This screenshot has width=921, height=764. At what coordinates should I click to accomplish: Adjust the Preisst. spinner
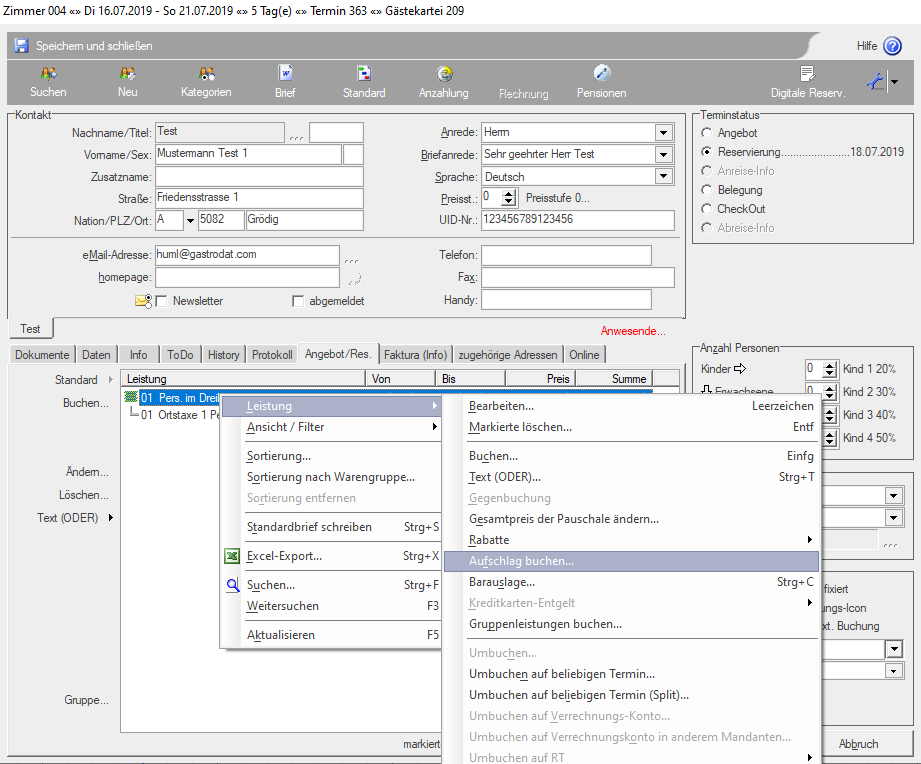[510, 198]
